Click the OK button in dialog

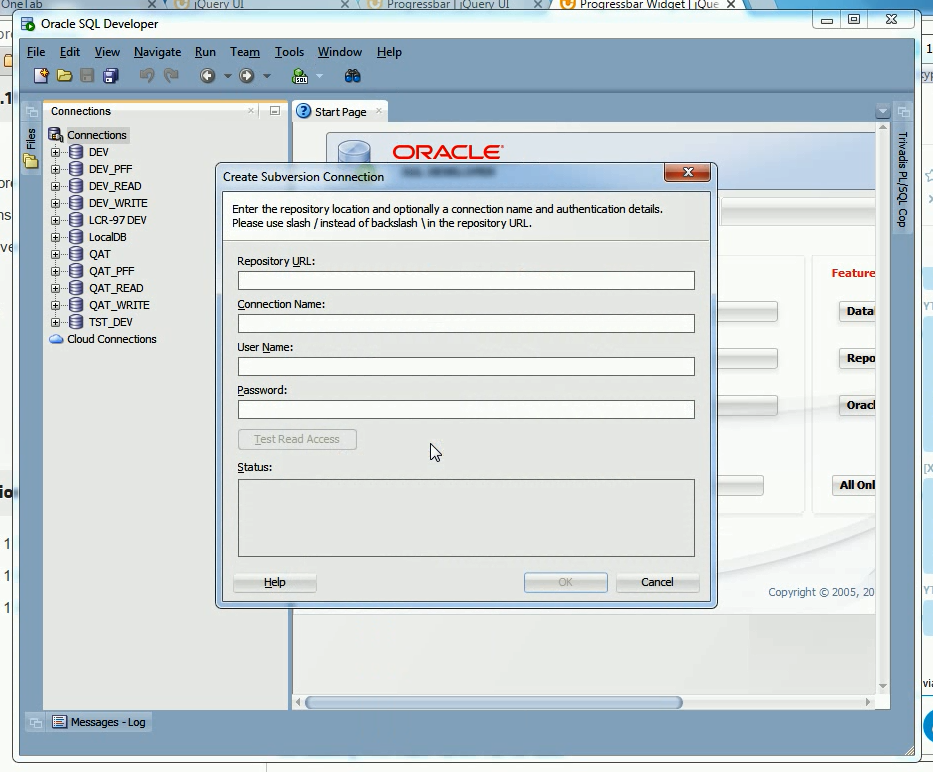point(565,582)
